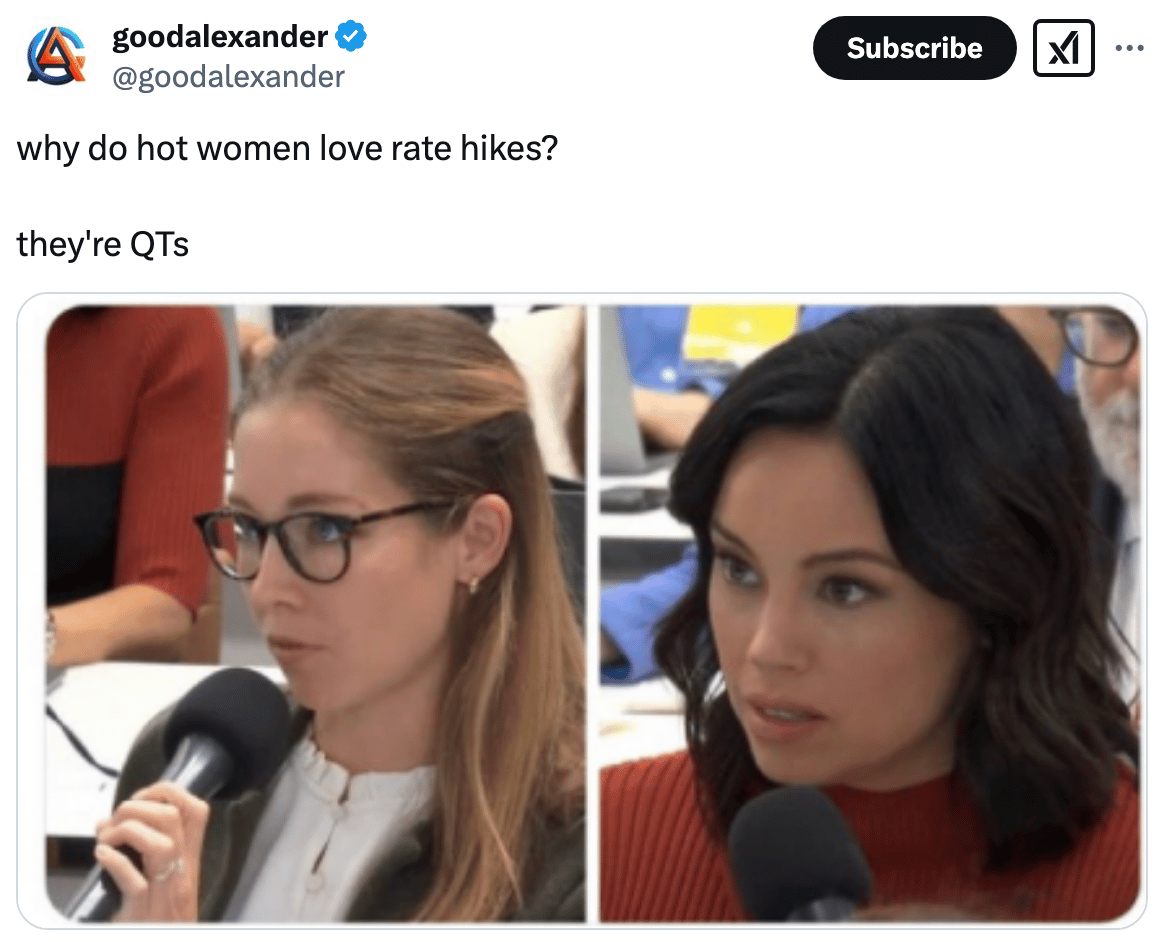This screenshot has height=942, width=1162.
Task: Click the blue verified badge
Action: [351, 36]
